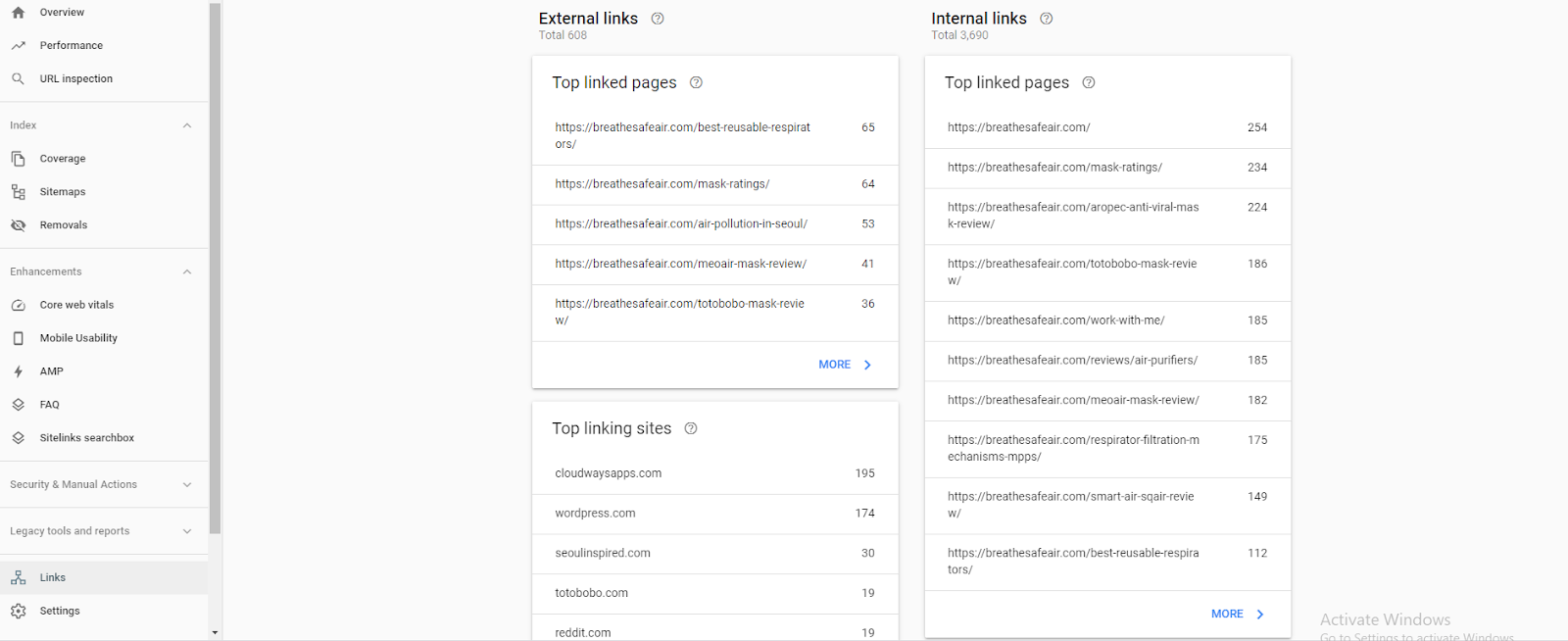Open the Mobile Usability report
Image resolution: width=1568 pixels, height=641 pixels.
tap(78, 338)
